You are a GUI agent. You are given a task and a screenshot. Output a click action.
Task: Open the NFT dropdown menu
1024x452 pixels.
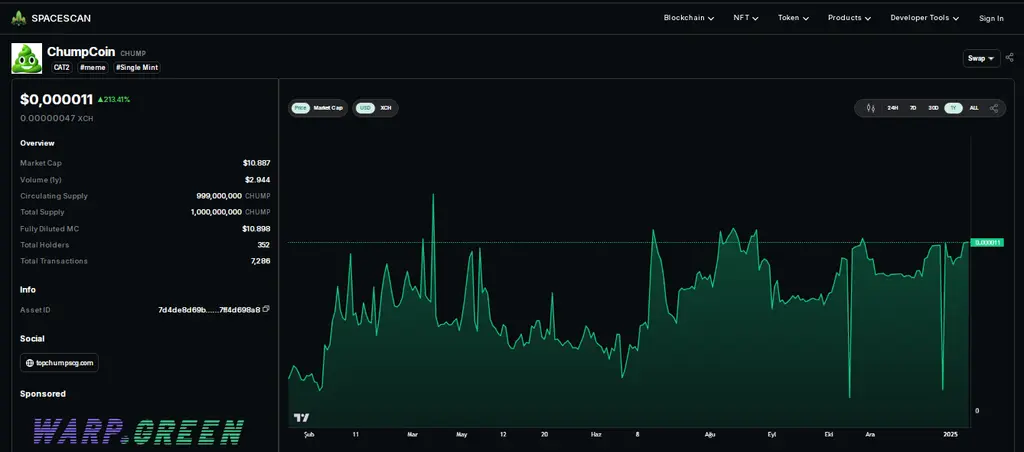pyautogui.click(x=746, y=18)
